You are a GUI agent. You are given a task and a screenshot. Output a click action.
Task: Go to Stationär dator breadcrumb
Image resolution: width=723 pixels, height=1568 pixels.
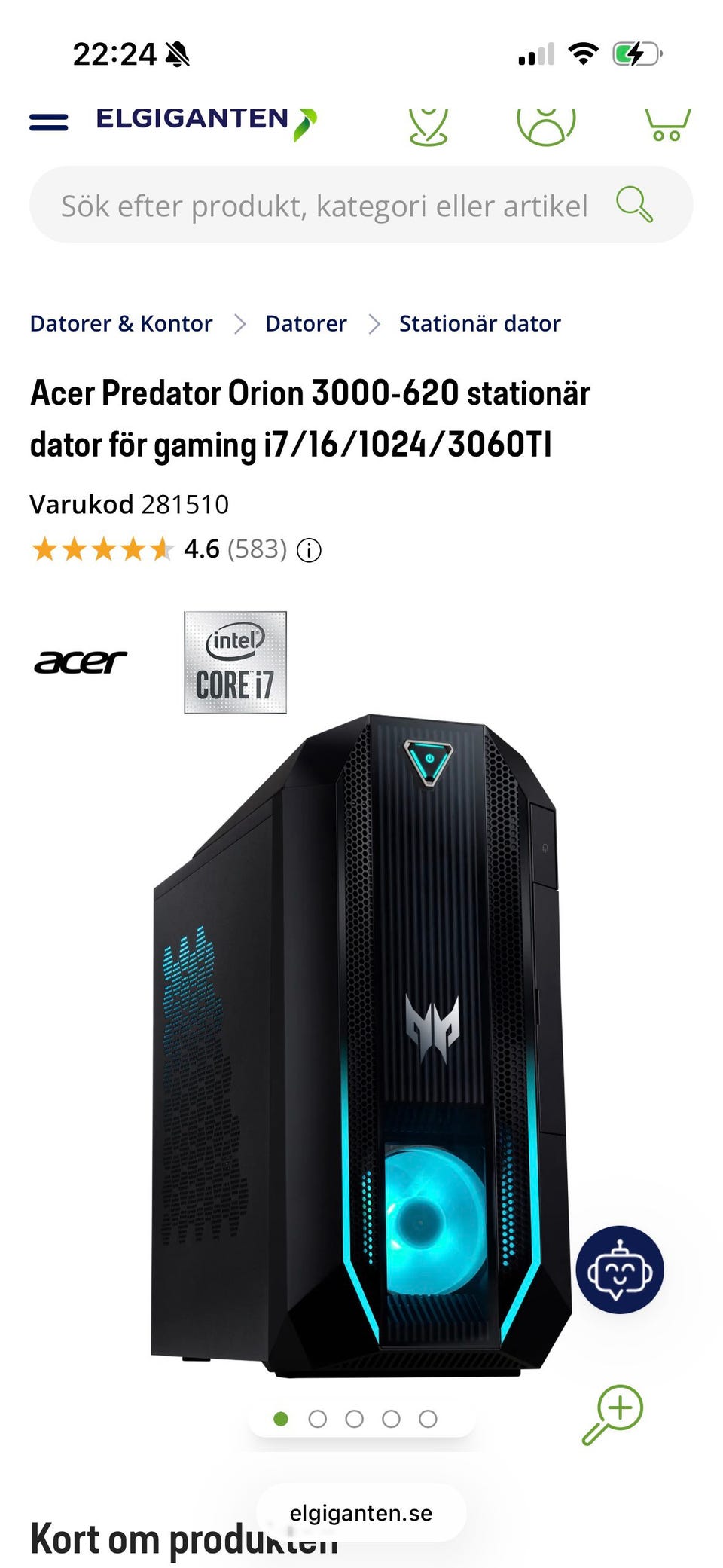[x=480, y=323]
